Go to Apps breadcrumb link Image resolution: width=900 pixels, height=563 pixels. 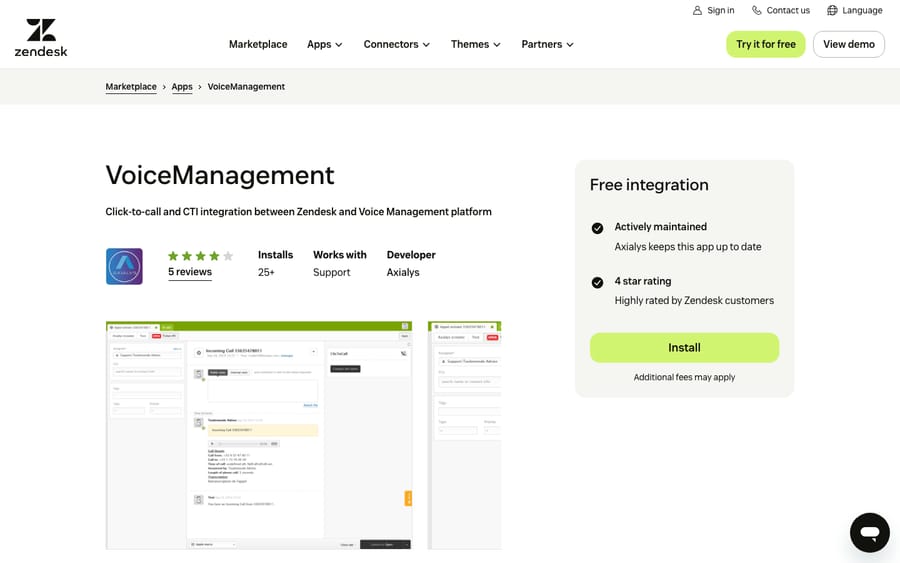click(182, 87)
